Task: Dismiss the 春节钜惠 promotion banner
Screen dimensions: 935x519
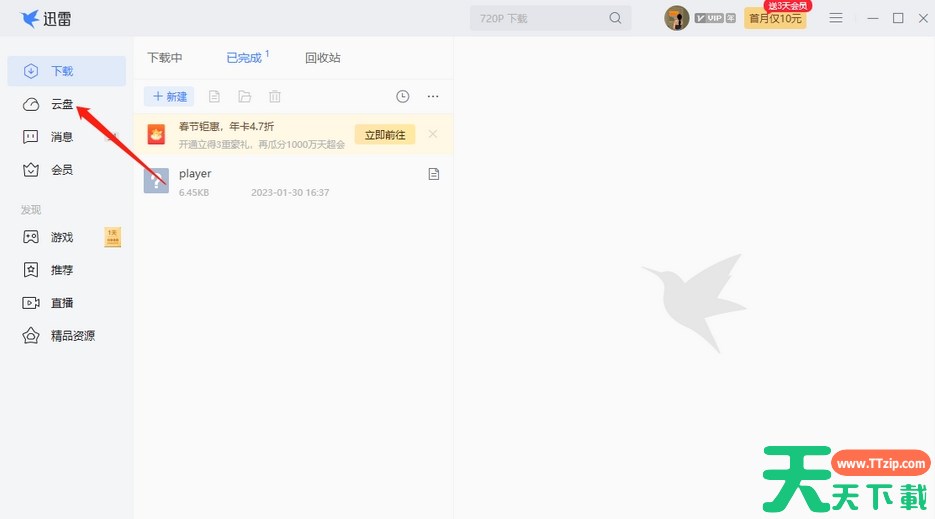Action: [x=433, y=134]
